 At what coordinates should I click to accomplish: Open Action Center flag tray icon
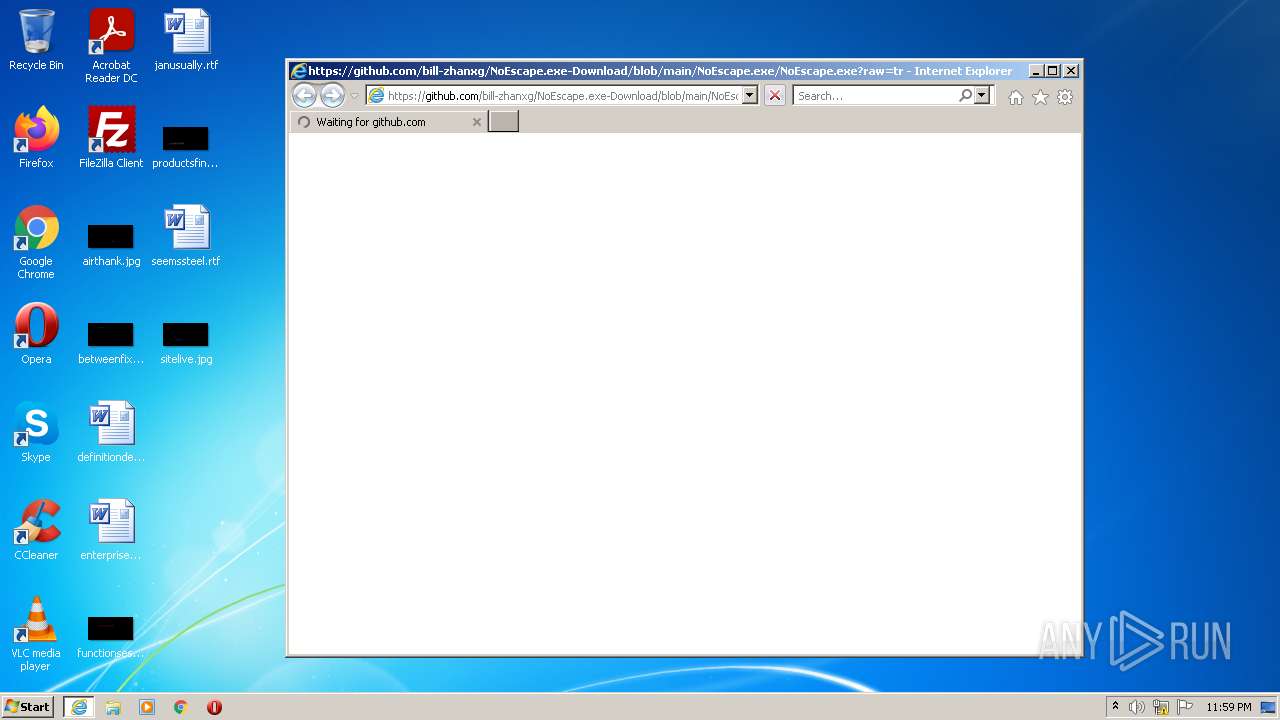point(1184,707)
